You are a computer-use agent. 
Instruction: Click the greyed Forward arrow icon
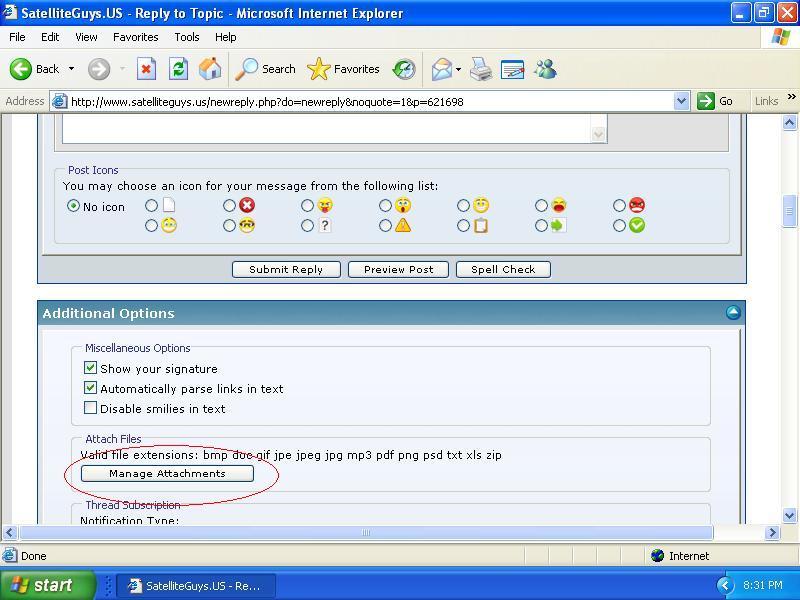tap(98, 69)
